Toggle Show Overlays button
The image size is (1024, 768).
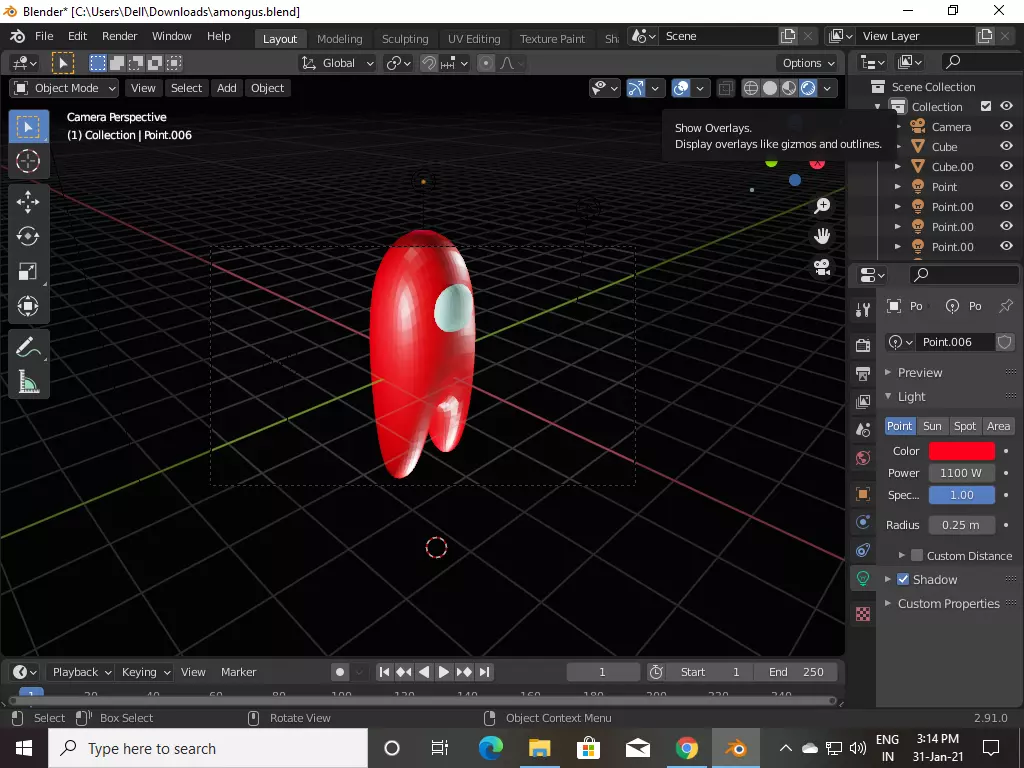pos(680,88)
